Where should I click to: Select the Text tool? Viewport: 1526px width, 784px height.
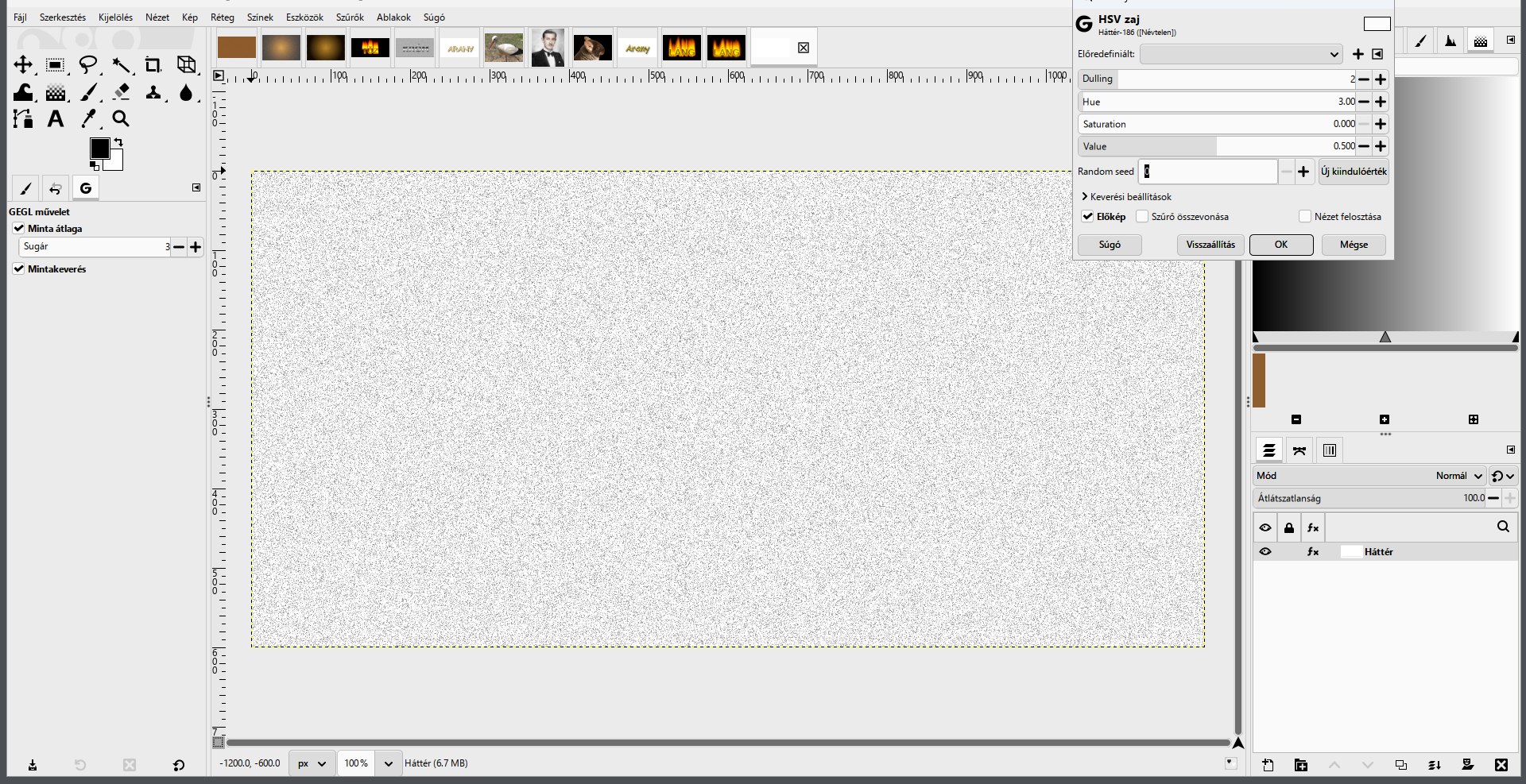point(55,118)
